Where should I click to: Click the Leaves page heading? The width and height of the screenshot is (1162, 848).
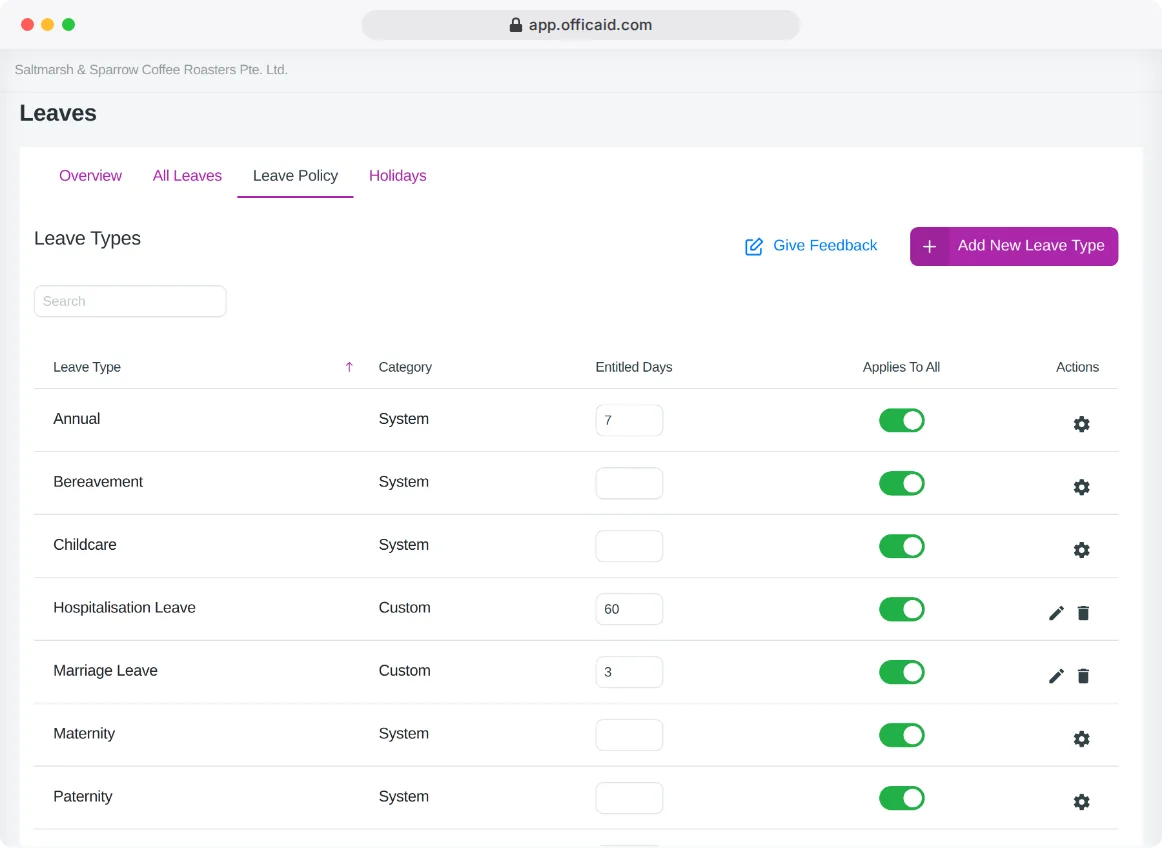(x=58, y=113)
